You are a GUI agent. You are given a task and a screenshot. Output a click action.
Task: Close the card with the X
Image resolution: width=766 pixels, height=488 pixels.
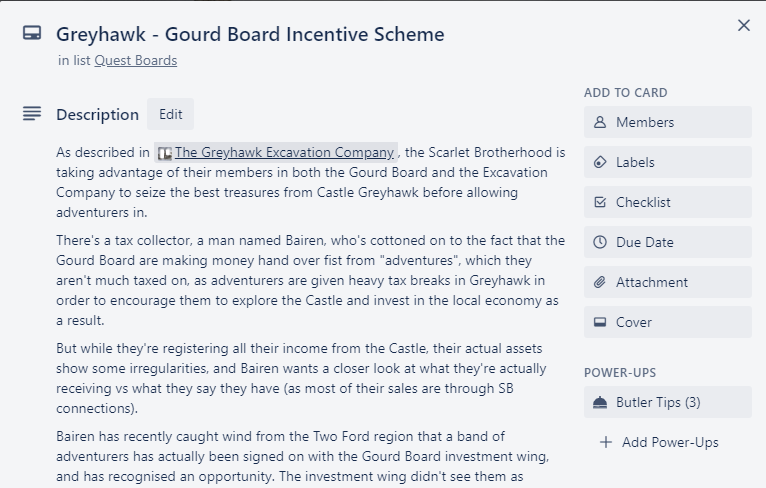click(744, 25)
